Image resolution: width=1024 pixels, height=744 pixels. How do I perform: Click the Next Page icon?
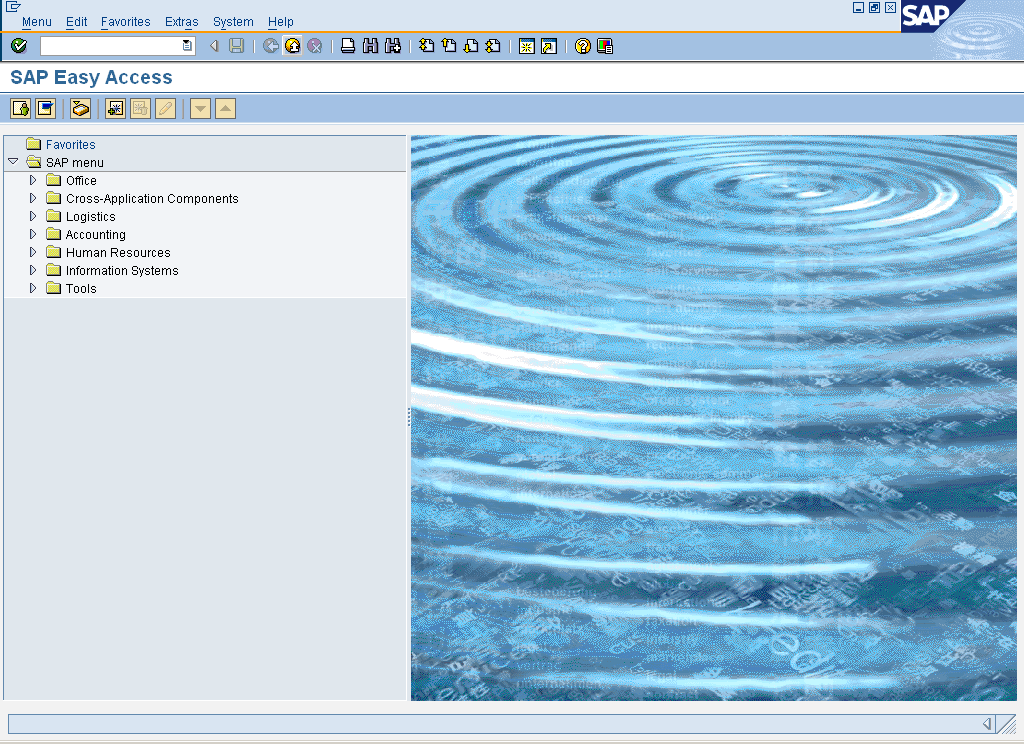(471, 46)
